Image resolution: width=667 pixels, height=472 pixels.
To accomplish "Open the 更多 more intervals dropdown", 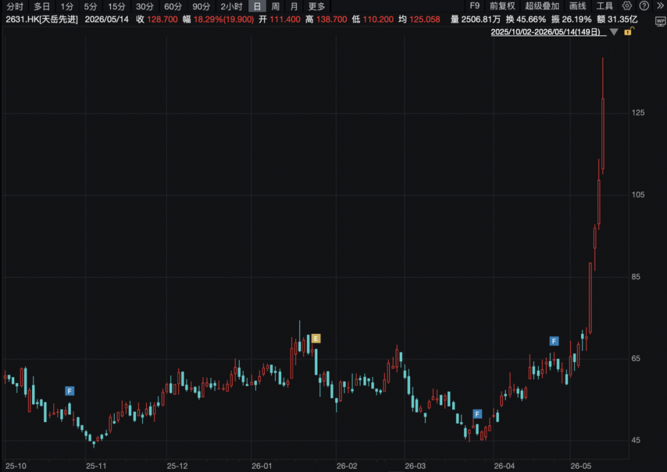I will click(316, 6).
